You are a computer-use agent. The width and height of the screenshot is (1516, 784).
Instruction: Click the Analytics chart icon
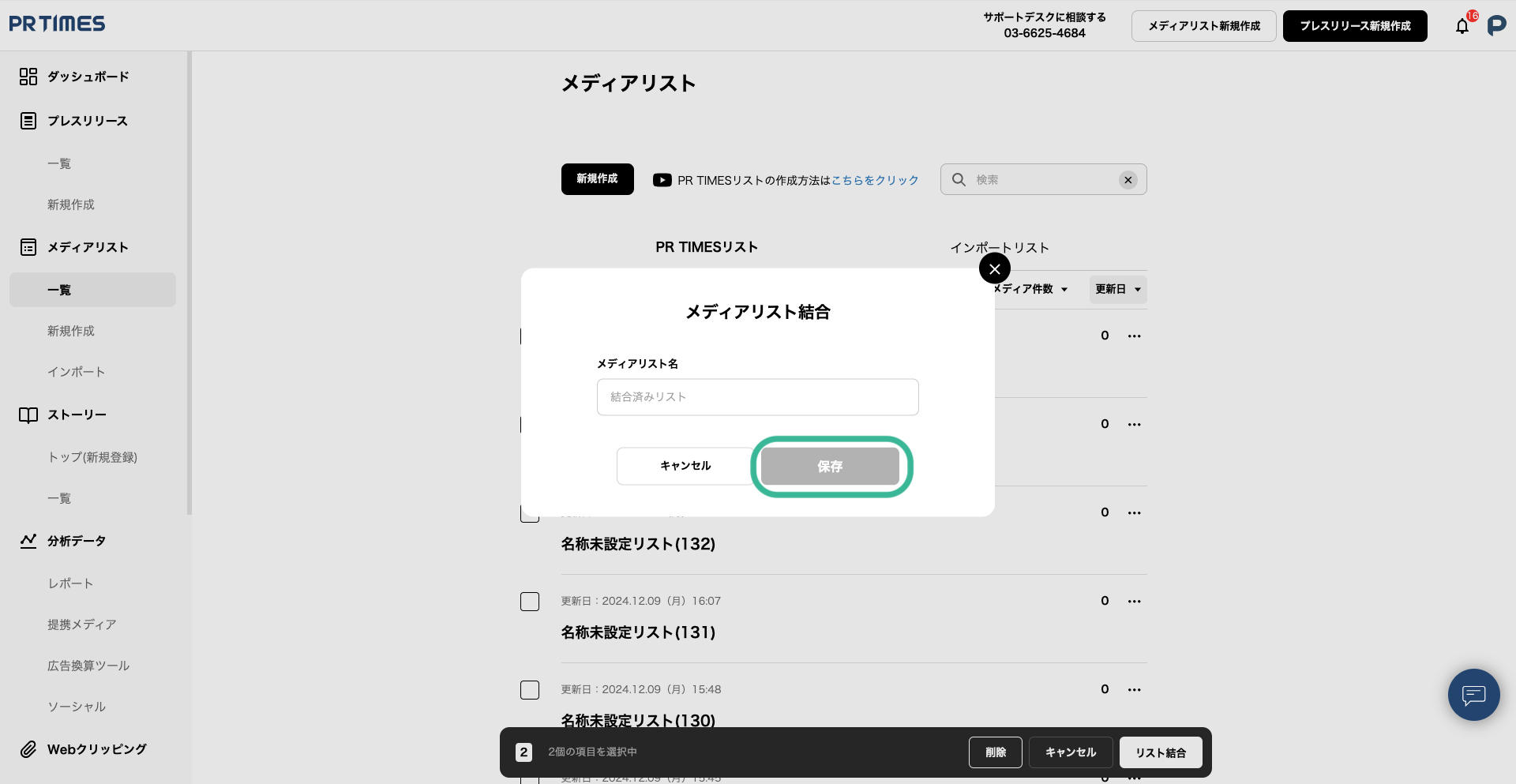(x=28, y=541)
